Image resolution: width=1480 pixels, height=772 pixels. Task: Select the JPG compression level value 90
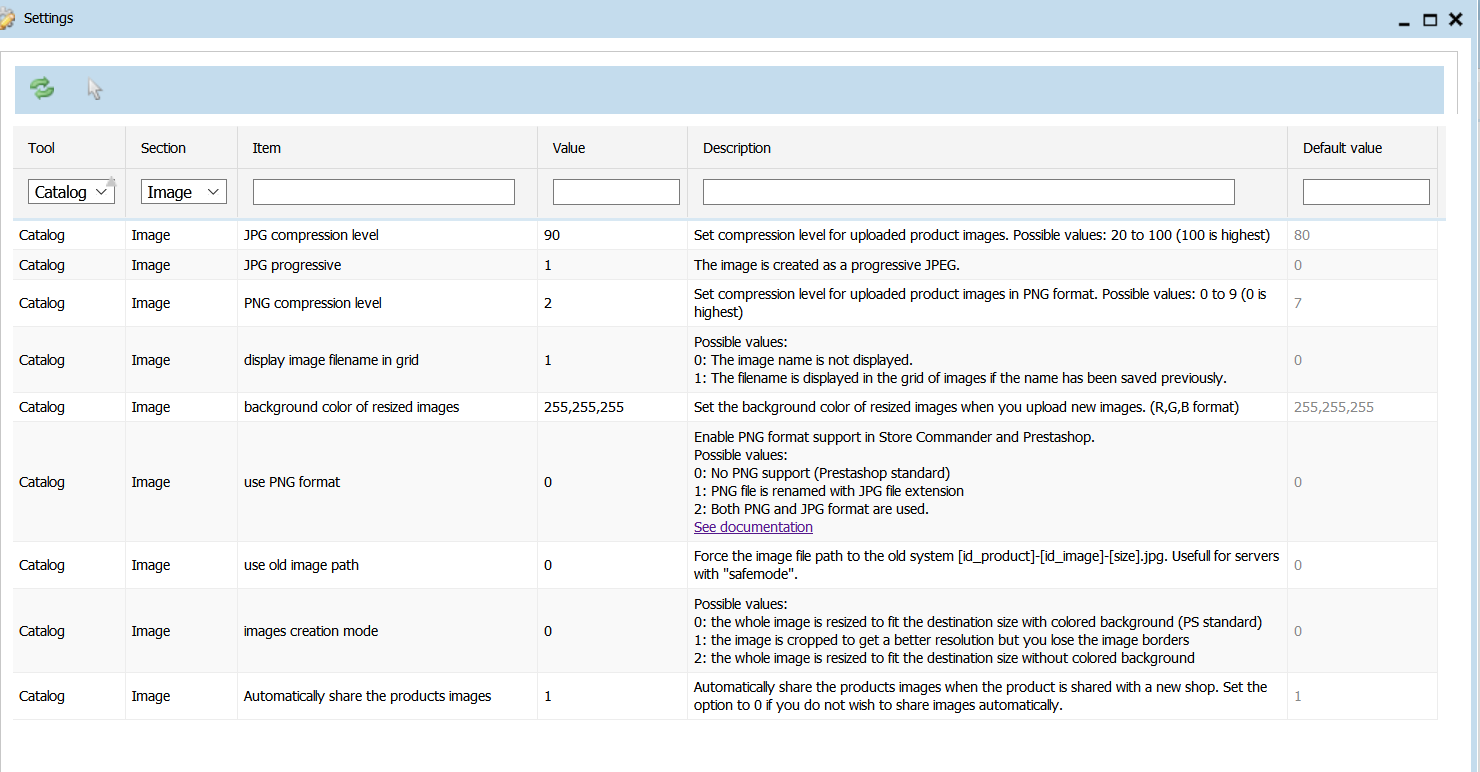coord(552,236)
